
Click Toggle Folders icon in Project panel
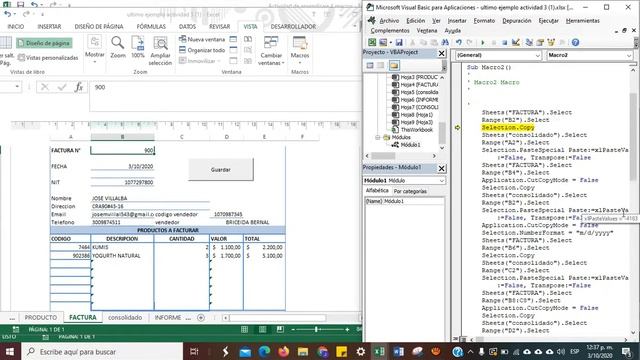(x=394, y=66)
